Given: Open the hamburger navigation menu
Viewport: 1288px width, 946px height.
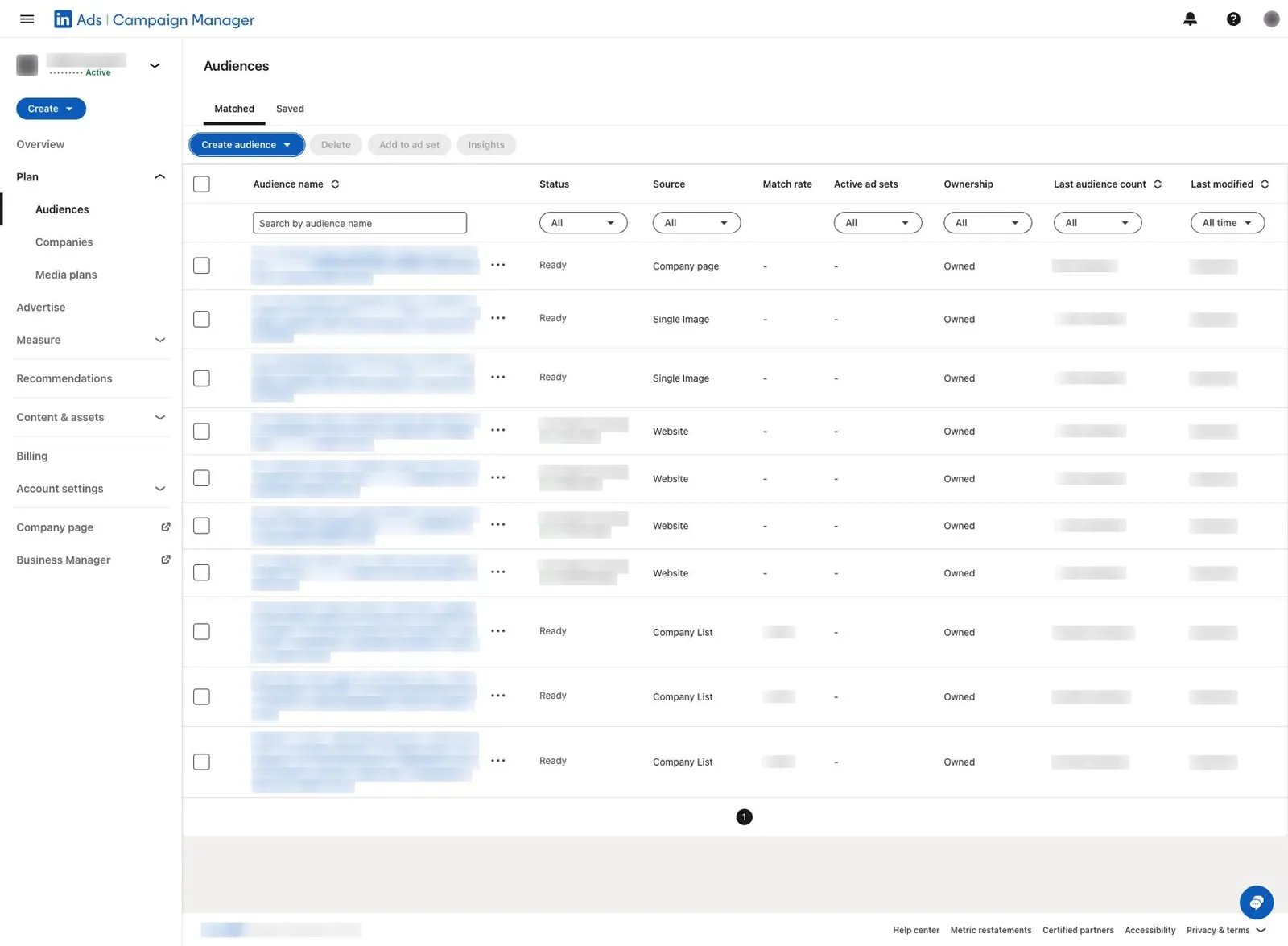Looking at the screenshot, I should coord(27,19).
